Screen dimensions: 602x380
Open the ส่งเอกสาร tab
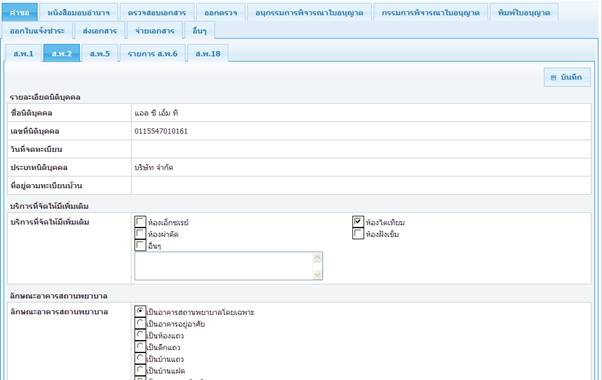click(100, 31)
